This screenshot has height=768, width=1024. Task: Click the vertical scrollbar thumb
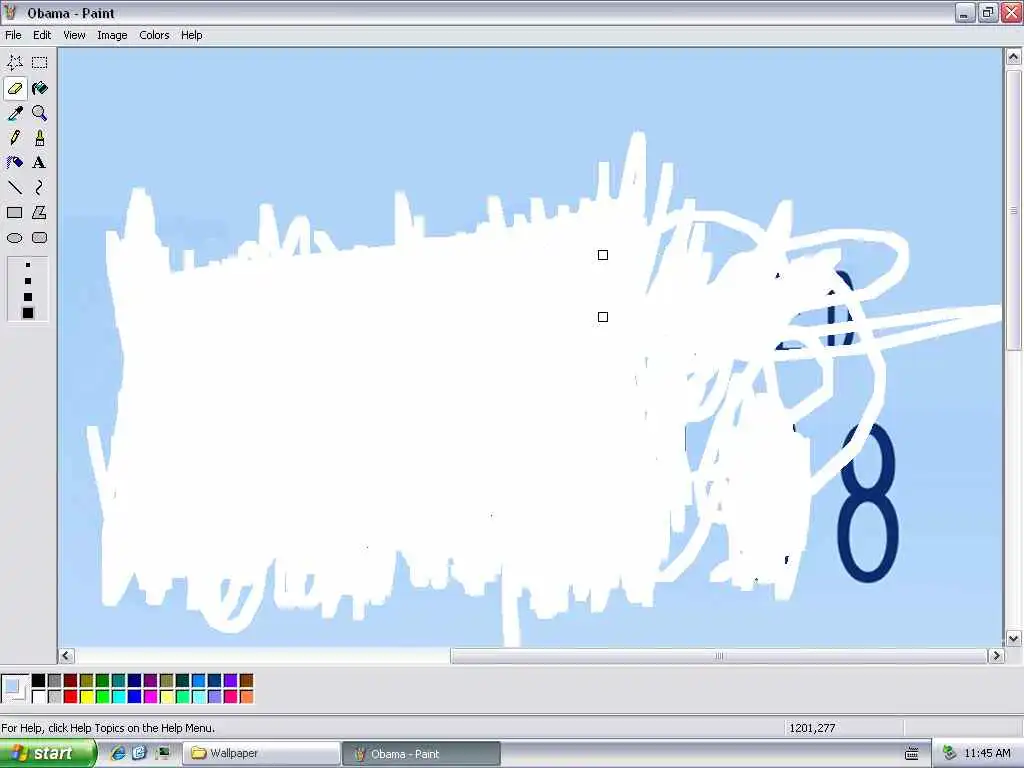pyautogui.click(x=1013, y=210)
